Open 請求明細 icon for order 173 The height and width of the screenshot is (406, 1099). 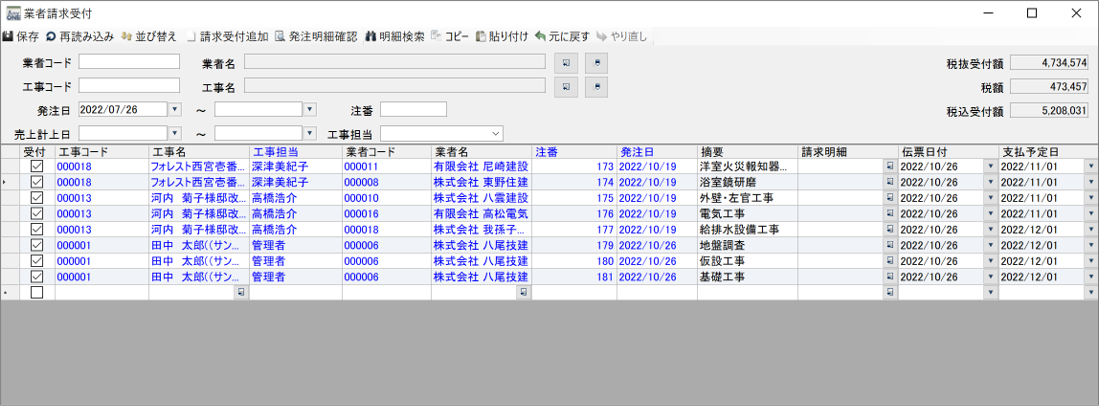click(890, 167)
